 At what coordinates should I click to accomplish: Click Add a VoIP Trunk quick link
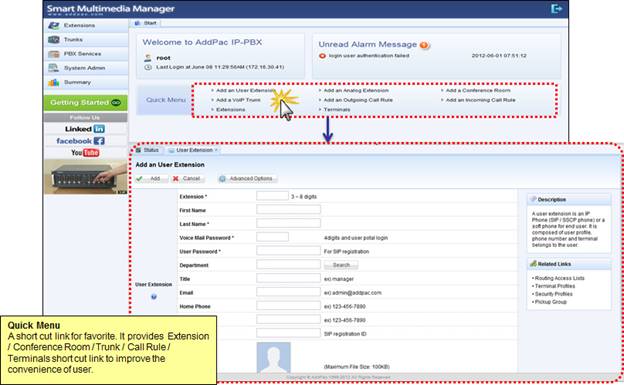pyautogui.click(x=238, y=100)
